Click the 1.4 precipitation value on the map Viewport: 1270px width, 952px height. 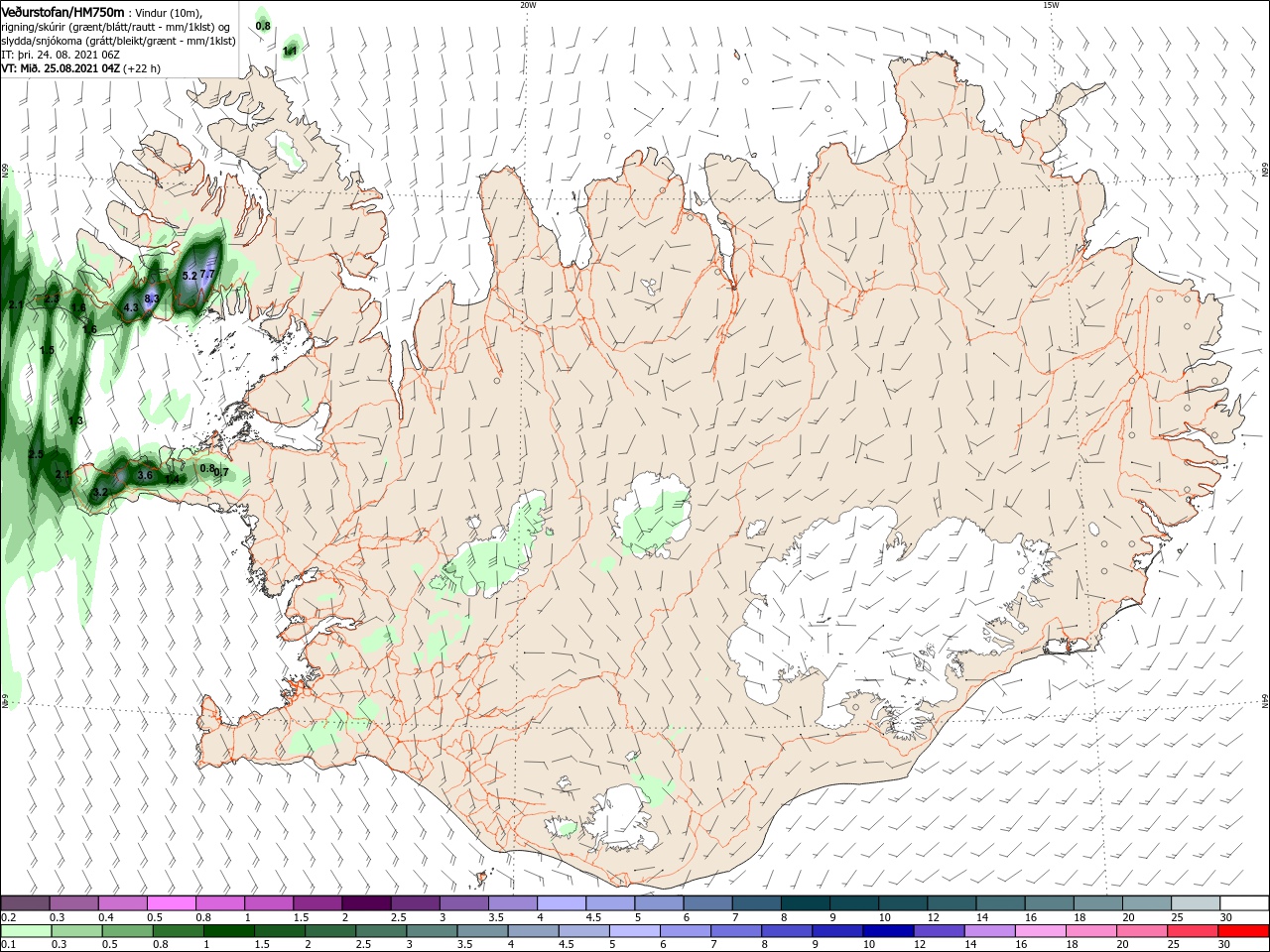click(173, 479)
